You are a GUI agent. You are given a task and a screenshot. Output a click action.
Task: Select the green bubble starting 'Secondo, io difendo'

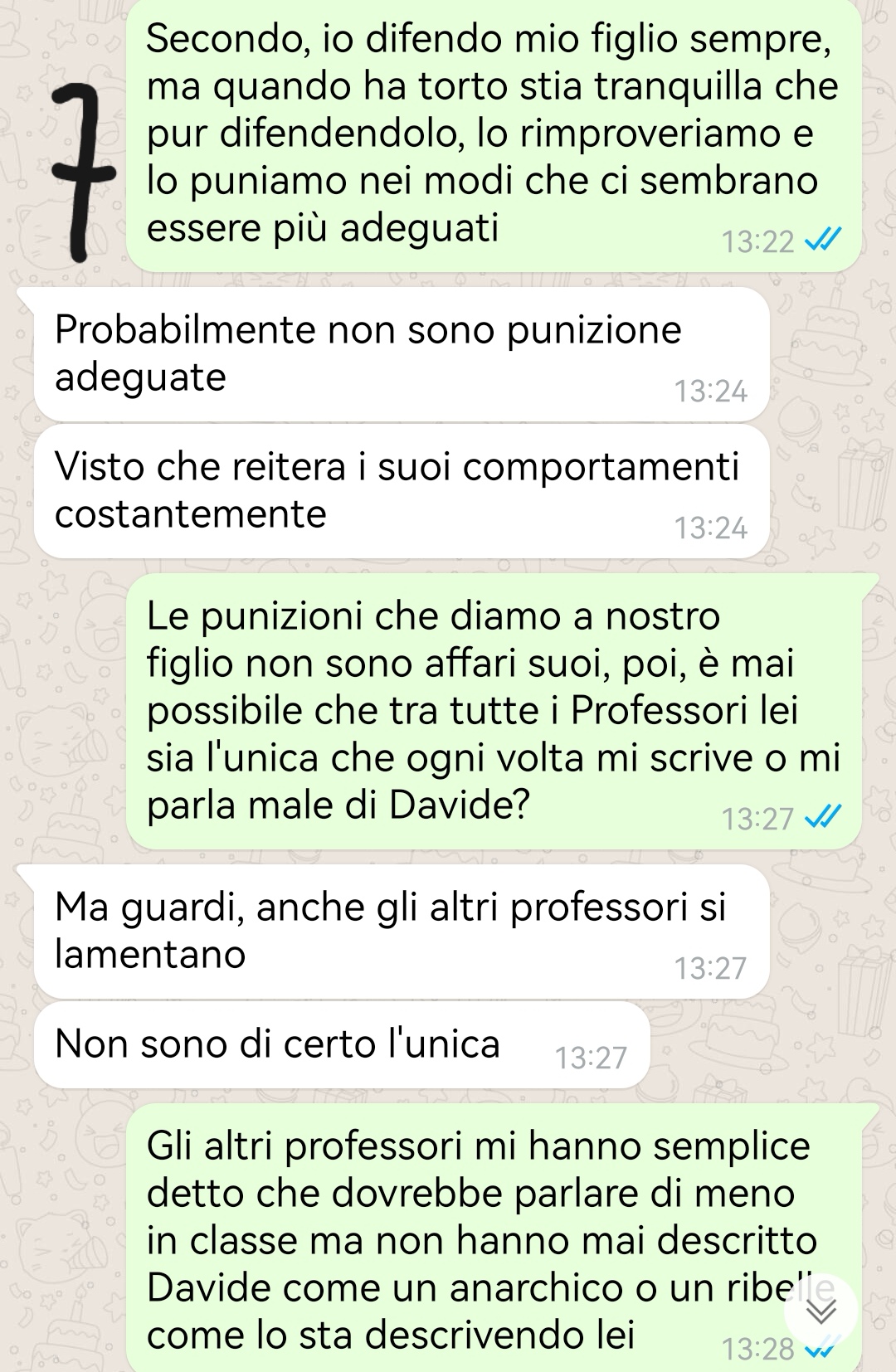pyautogui.click(x=494, y=135)
